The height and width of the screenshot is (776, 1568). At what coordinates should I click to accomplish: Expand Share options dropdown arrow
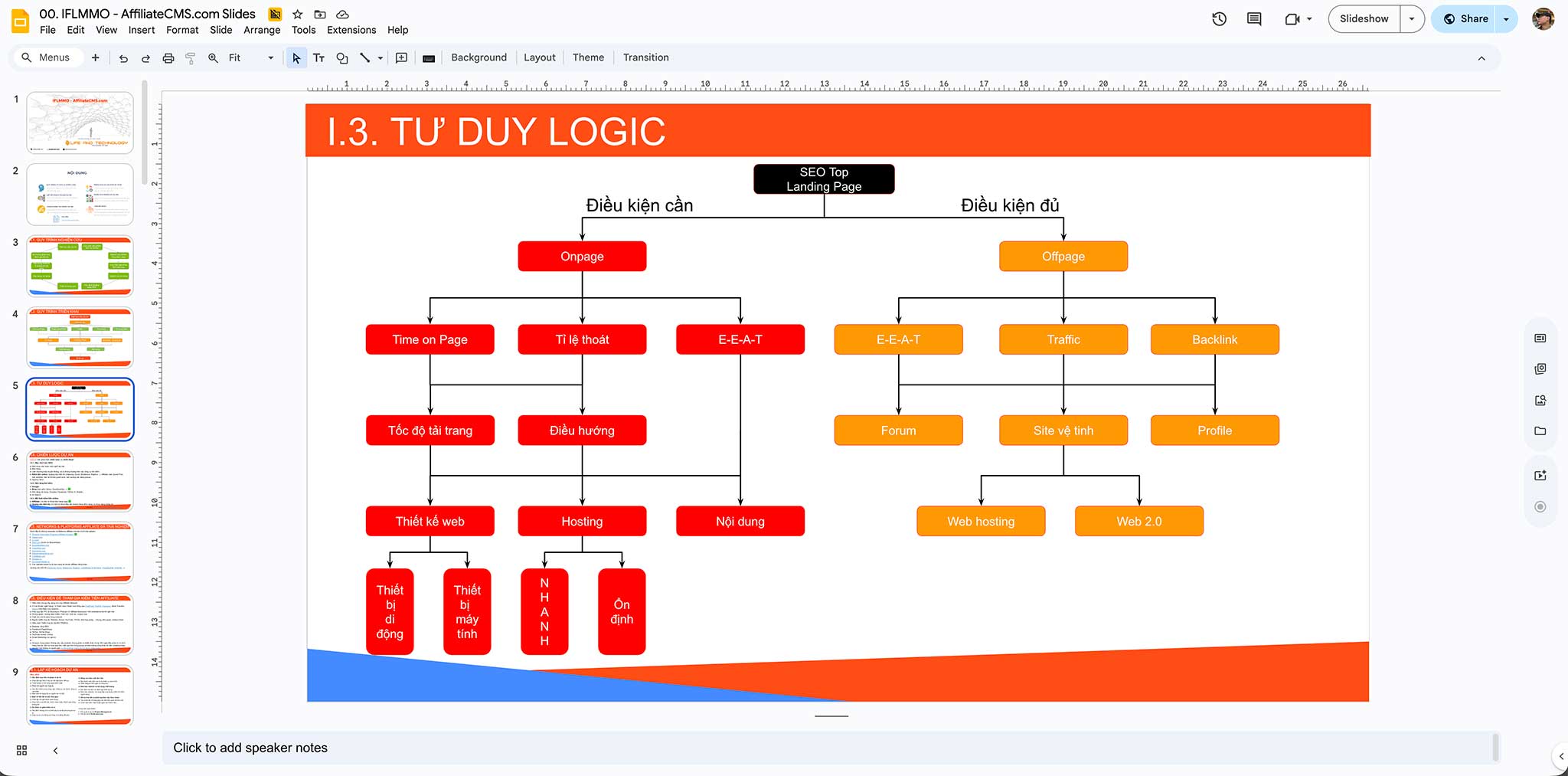1506,19
